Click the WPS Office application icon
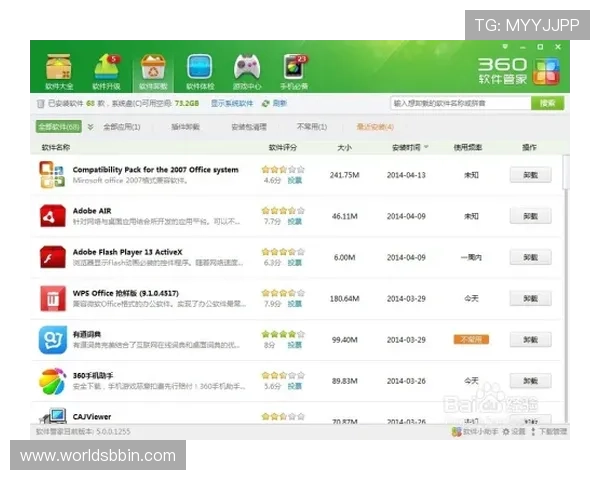The height and width of the screenshot is (480, 600). point(52,297)
